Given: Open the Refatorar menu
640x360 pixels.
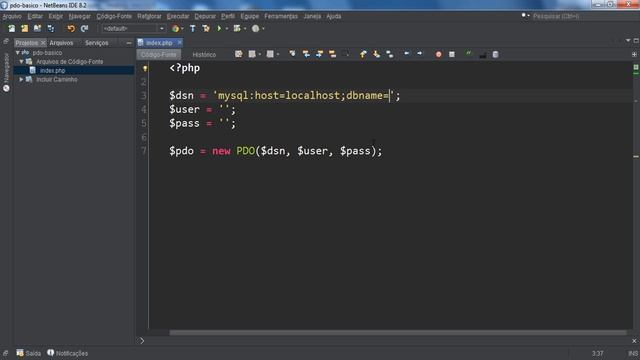Looking at the screenshot, I should 149,16.
